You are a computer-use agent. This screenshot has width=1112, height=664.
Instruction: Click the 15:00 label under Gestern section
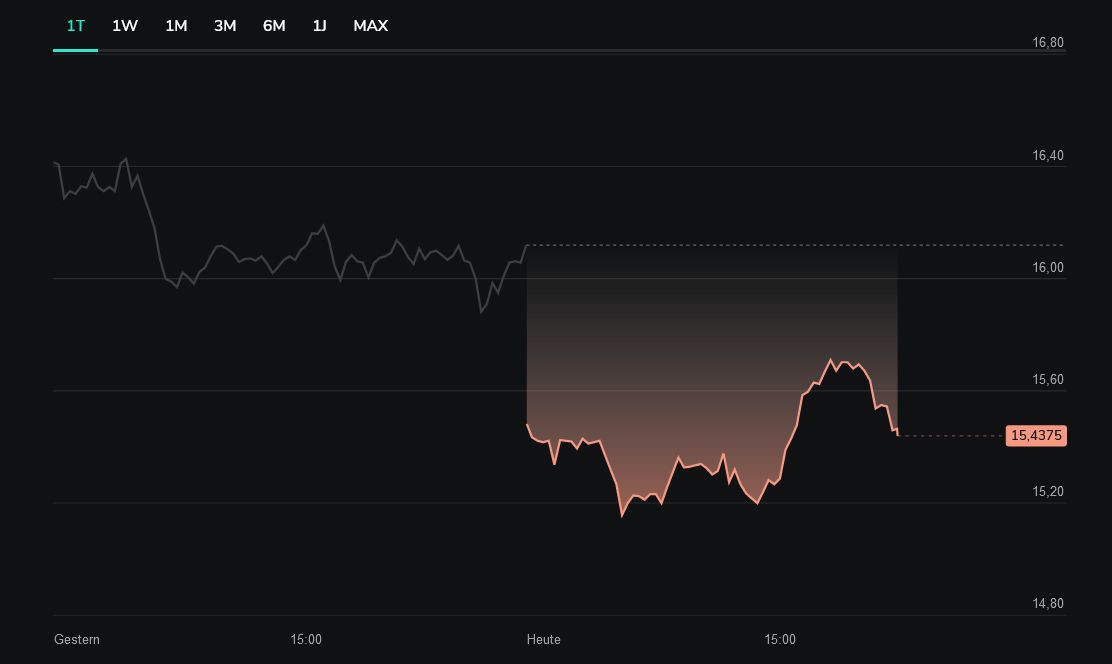coord(306,639)
